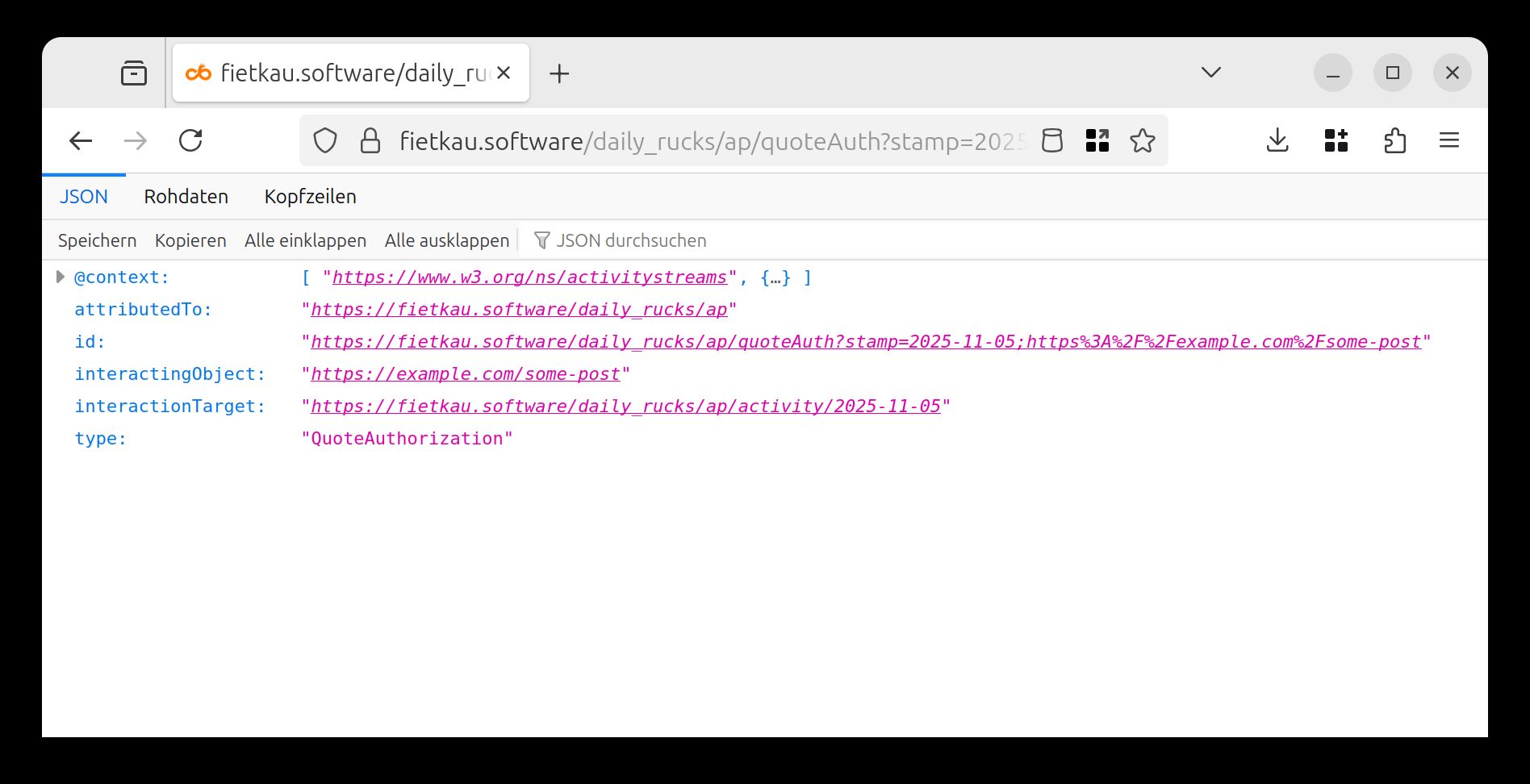Open the hamburger application menu

tap(1449, 140)
